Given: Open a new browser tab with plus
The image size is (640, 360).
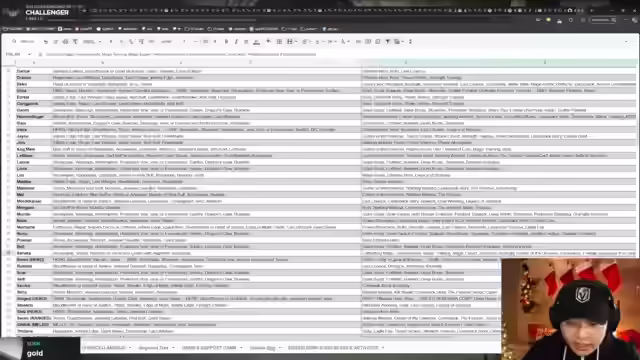Looking at the screenshot, I should pyautogui.click(x=591, y=10).
